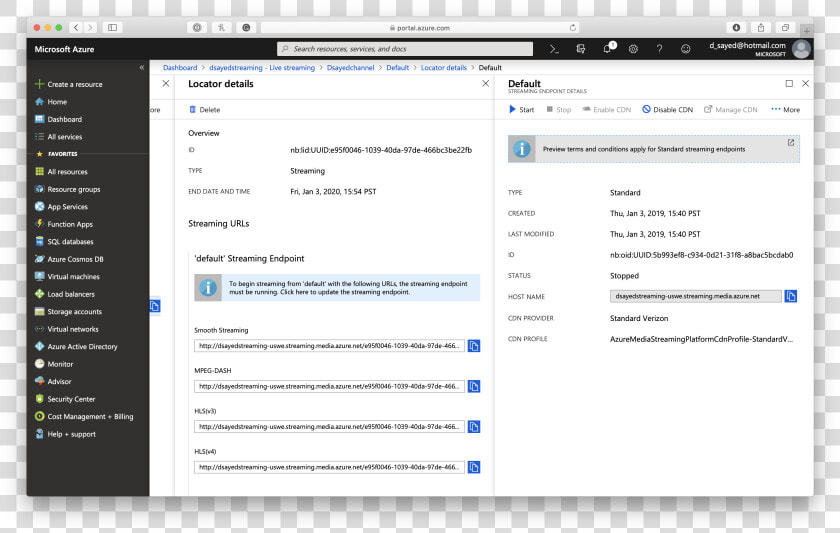Collapse the left sidebar menu
The height and width of the screenshot is (533, 840).
tap(141, 67)
